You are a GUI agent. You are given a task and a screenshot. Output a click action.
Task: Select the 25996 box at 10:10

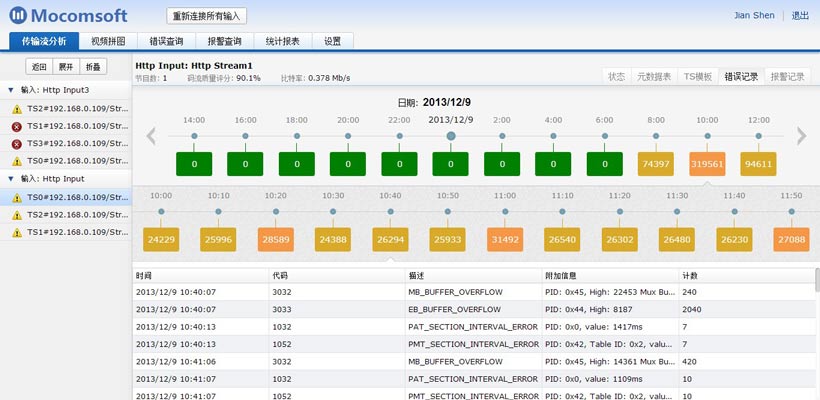click(x=218, y=239)
